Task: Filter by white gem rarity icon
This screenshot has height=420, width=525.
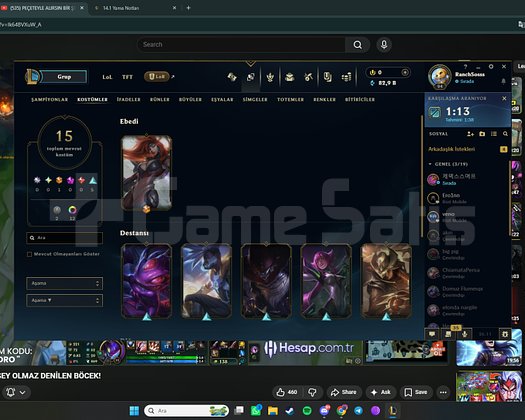Action: 37,180
